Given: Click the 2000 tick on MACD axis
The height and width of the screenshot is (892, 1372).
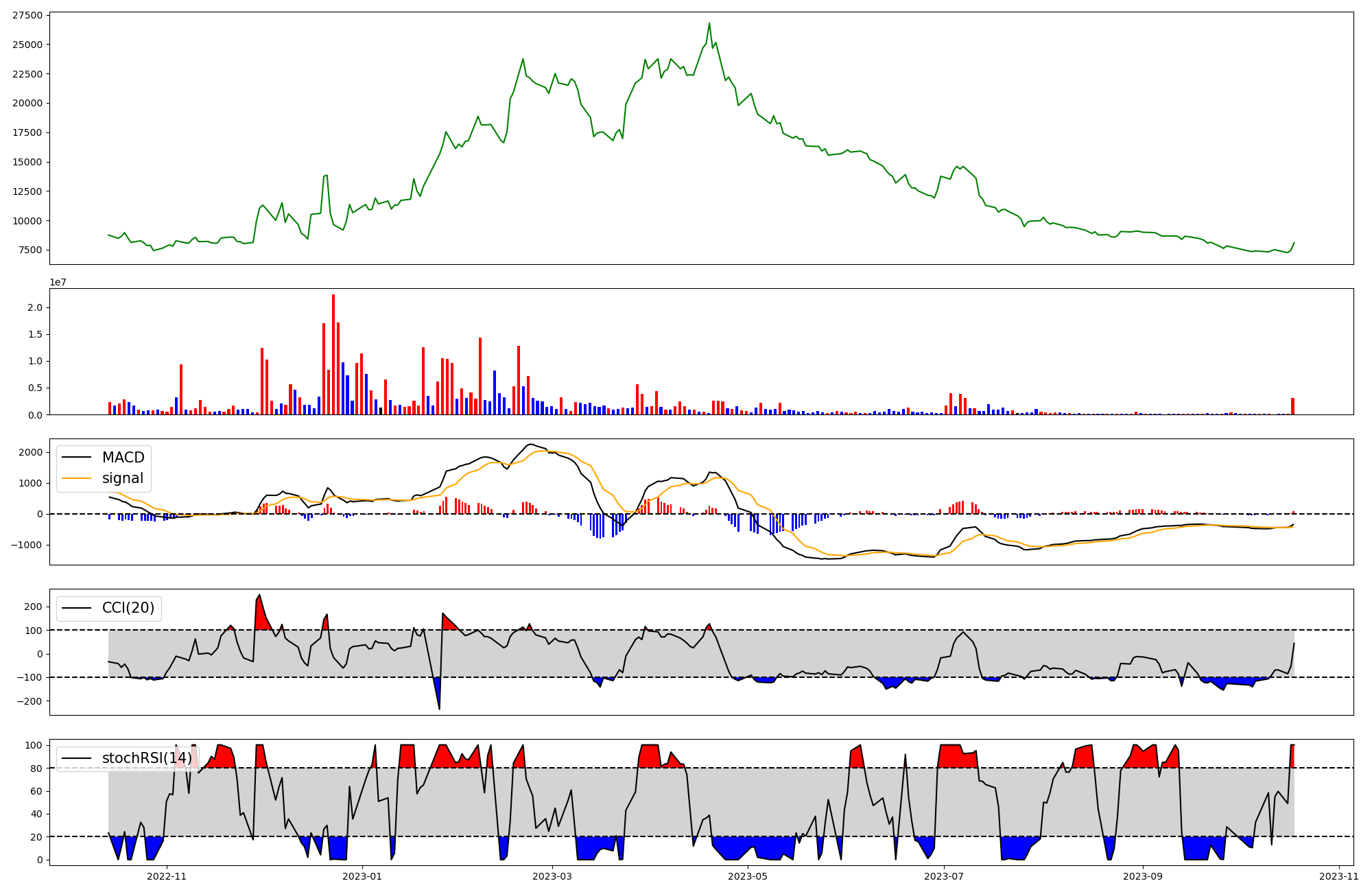Looking at the screenshot, I should (x=31, y=452).
